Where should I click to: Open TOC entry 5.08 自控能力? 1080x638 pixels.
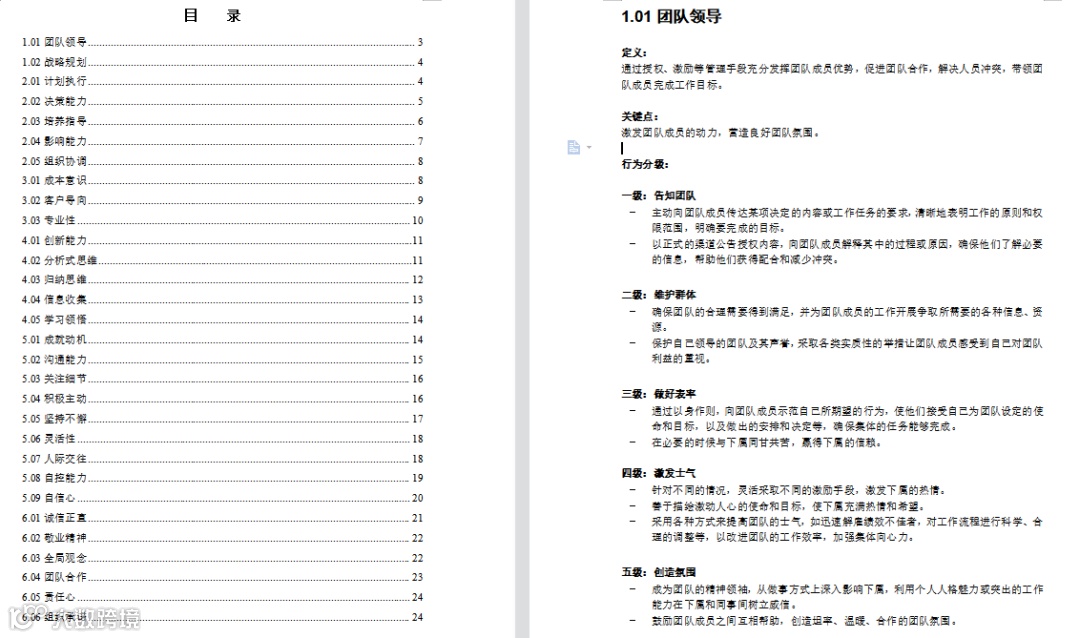click(222, 478)
